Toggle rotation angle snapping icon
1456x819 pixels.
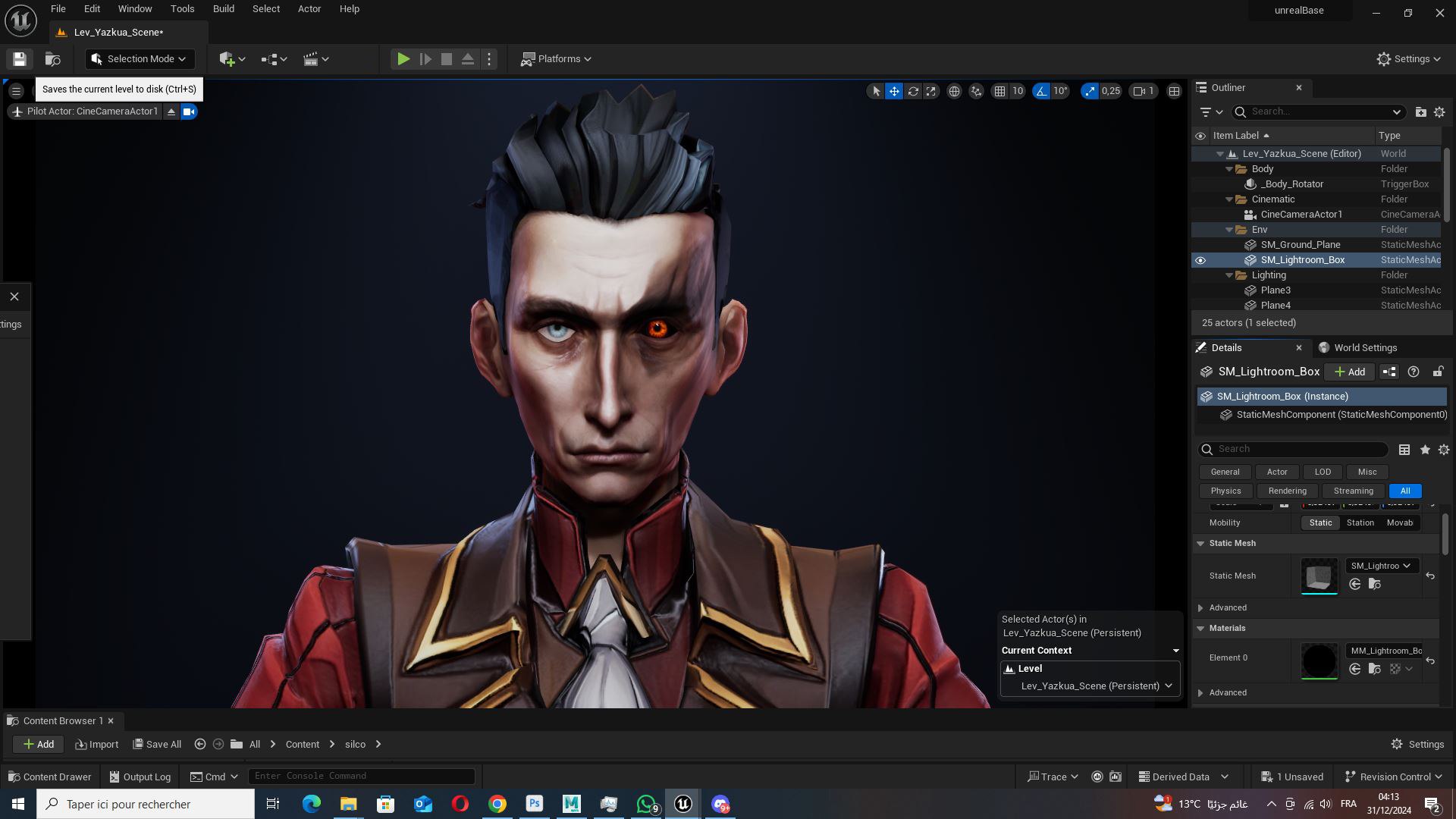tap(1041, 91)
